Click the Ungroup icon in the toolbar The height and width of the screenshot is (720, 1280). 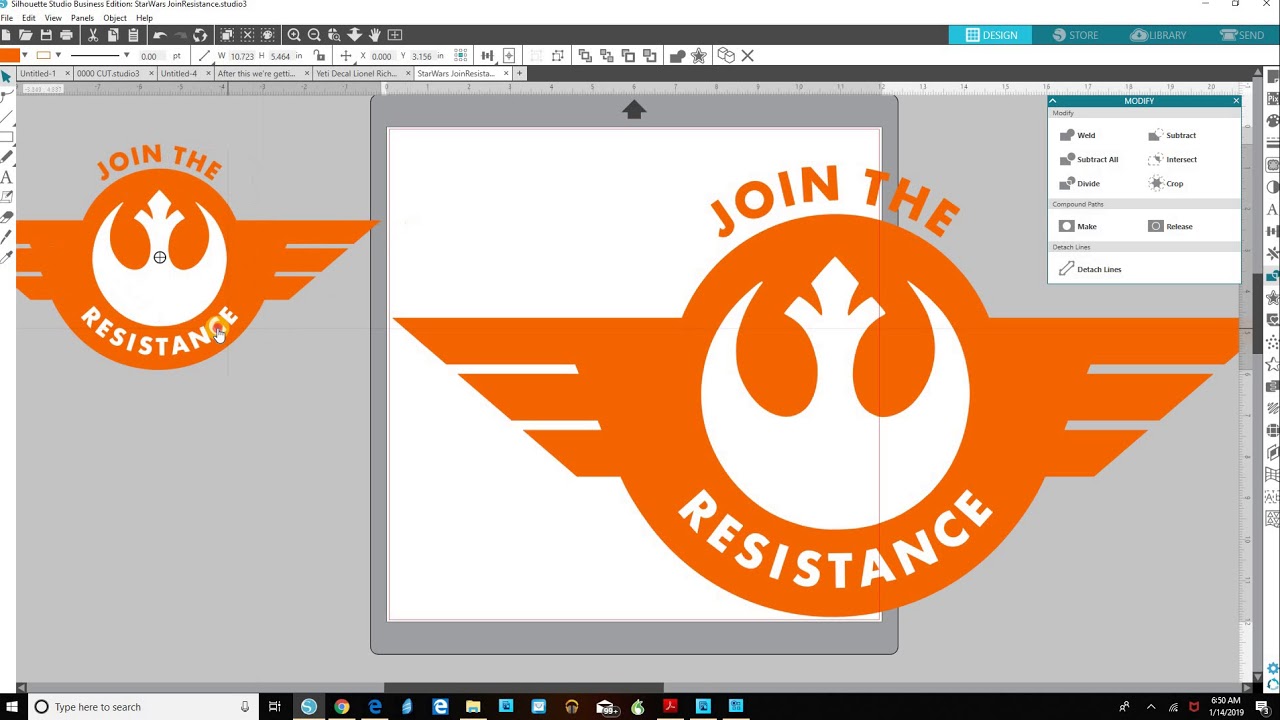coord(557,56)
